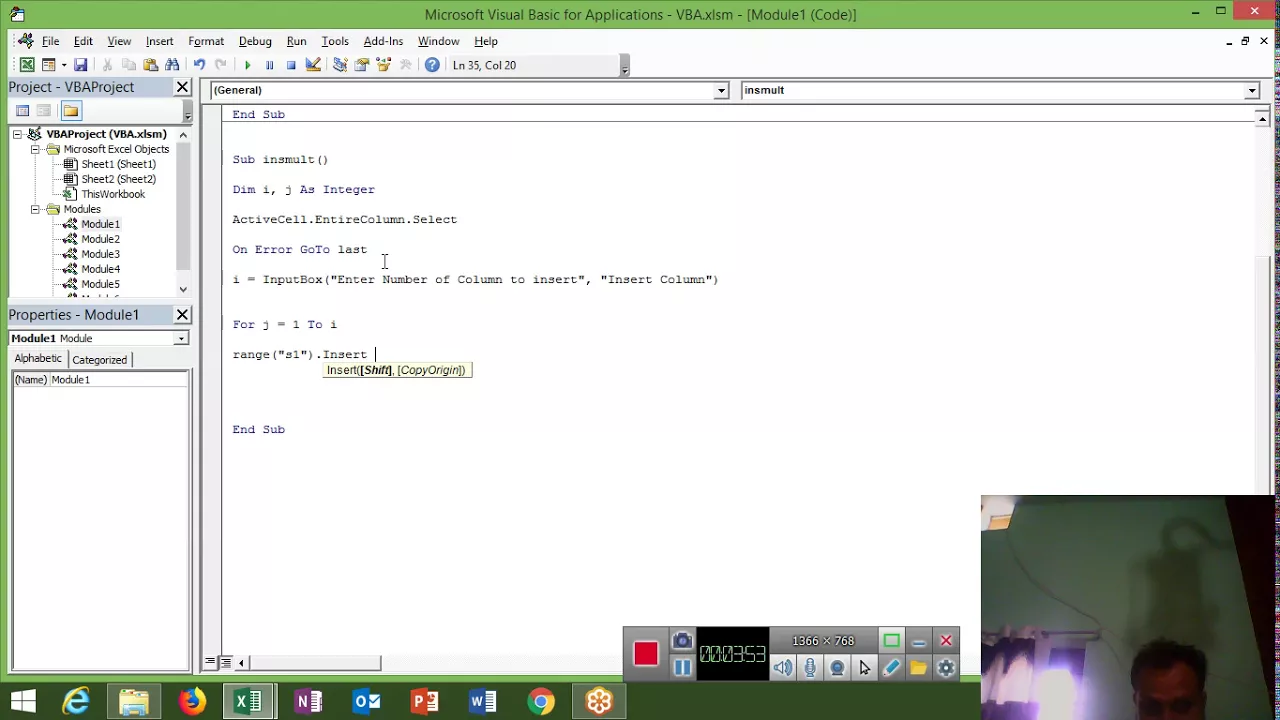This screenshot has width=1280, height=720.
Task: Open the Insert menu
Action: pyautogui.click(x=159, y=41)
